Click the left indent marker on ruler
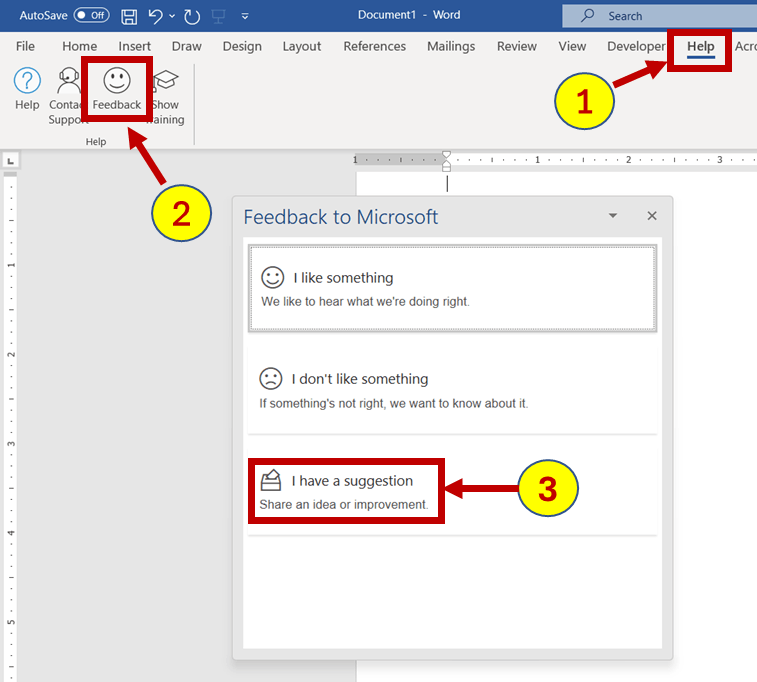757x682 pixels. (x=447, y=167)
